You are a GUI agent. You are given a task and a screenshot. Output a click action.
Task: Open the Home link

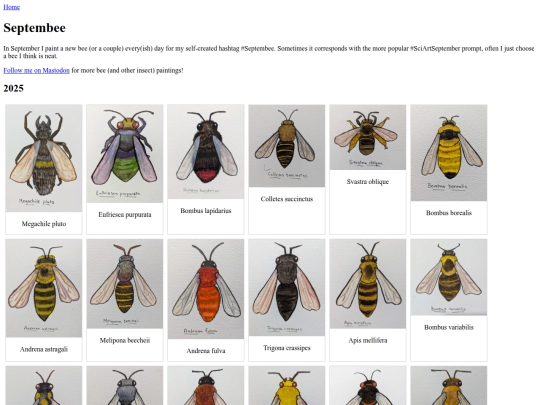click(x=11, y=7)
